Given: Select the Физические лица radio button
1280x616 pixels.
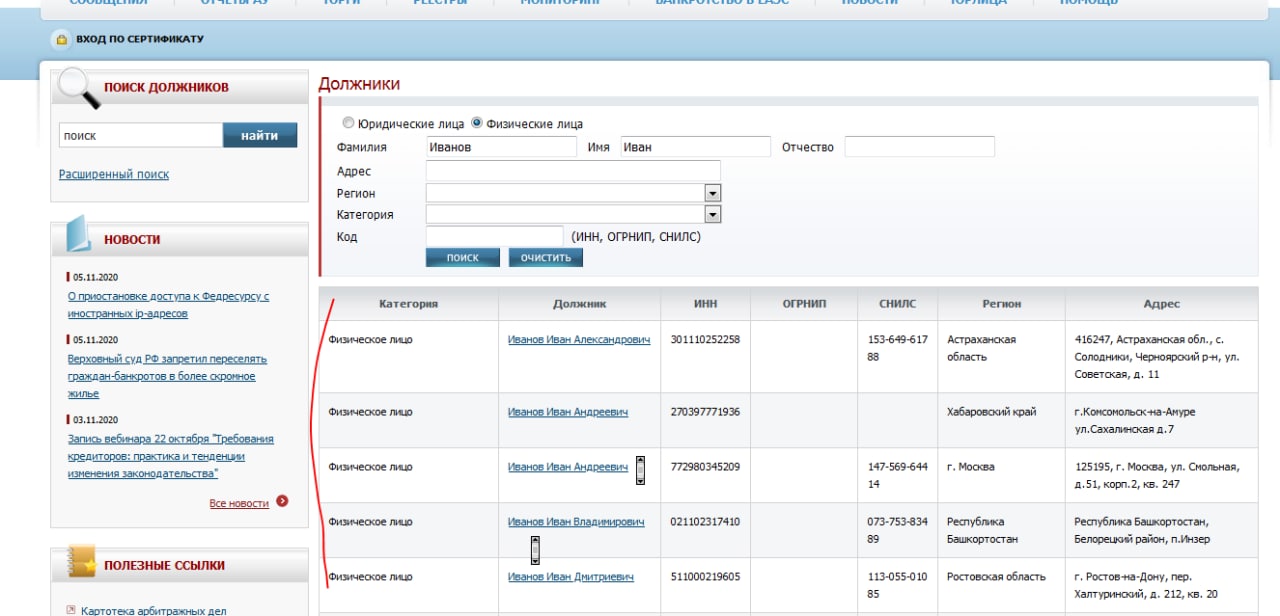Looking at the screenshot, I should click(477, 124).
